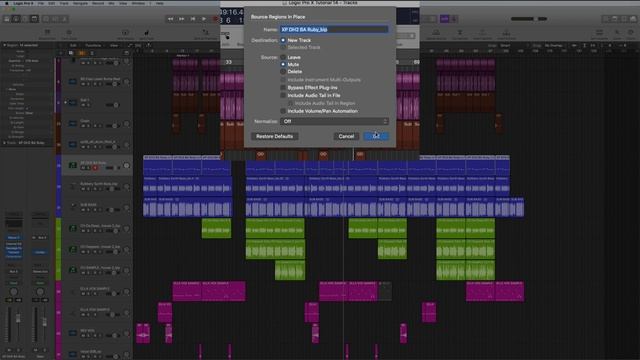This screenshot has width=640, height=360.
Task: Toggle the Quick Help button
Action: 25,19
